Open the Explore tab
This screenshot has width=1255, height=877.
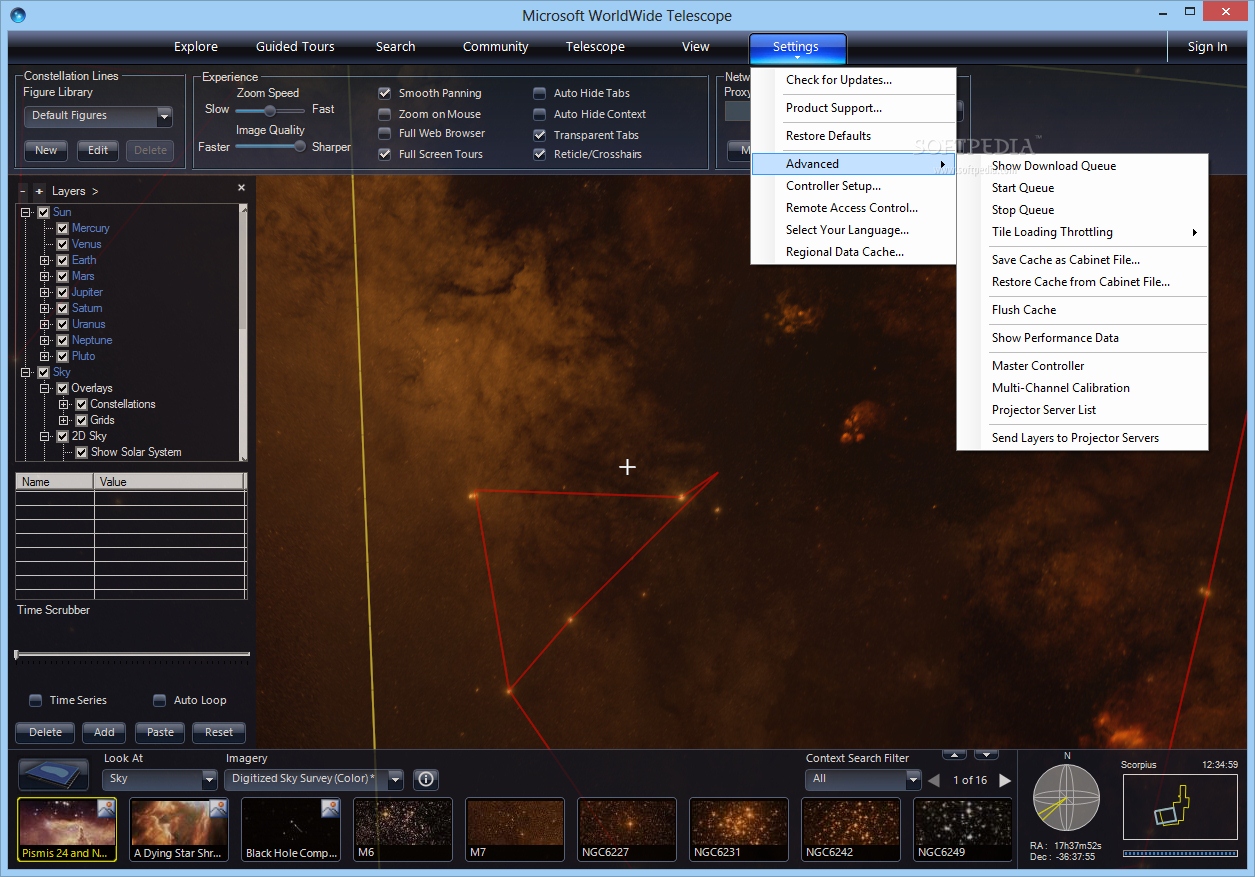pyautogui.click(x=196, y=47)
